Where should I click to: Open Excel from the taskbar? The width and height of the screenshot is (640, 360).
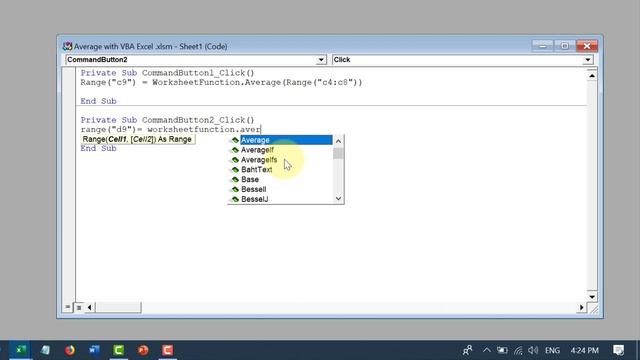pos(20,350)
